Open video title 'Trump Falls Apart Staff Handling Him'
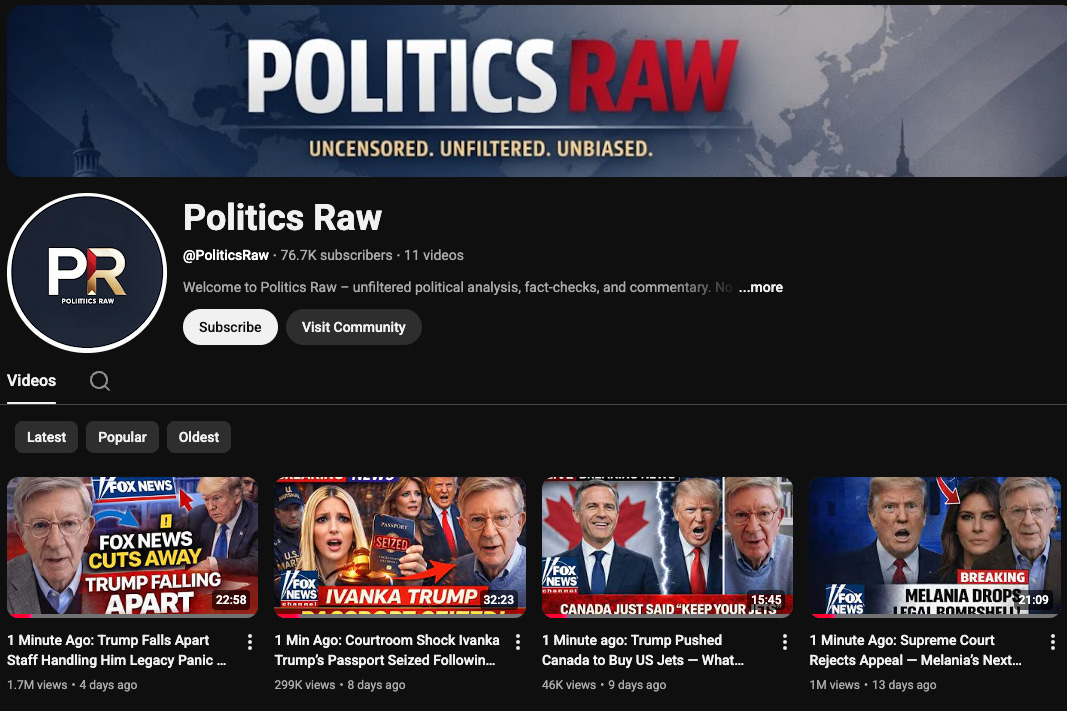 tap(116, 650)
